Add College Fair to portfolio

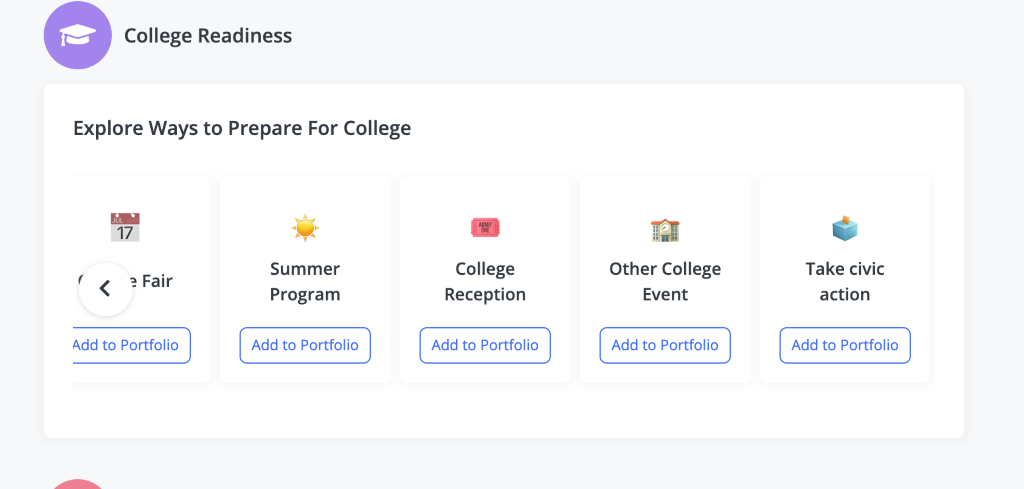click(x=131, y=345)
